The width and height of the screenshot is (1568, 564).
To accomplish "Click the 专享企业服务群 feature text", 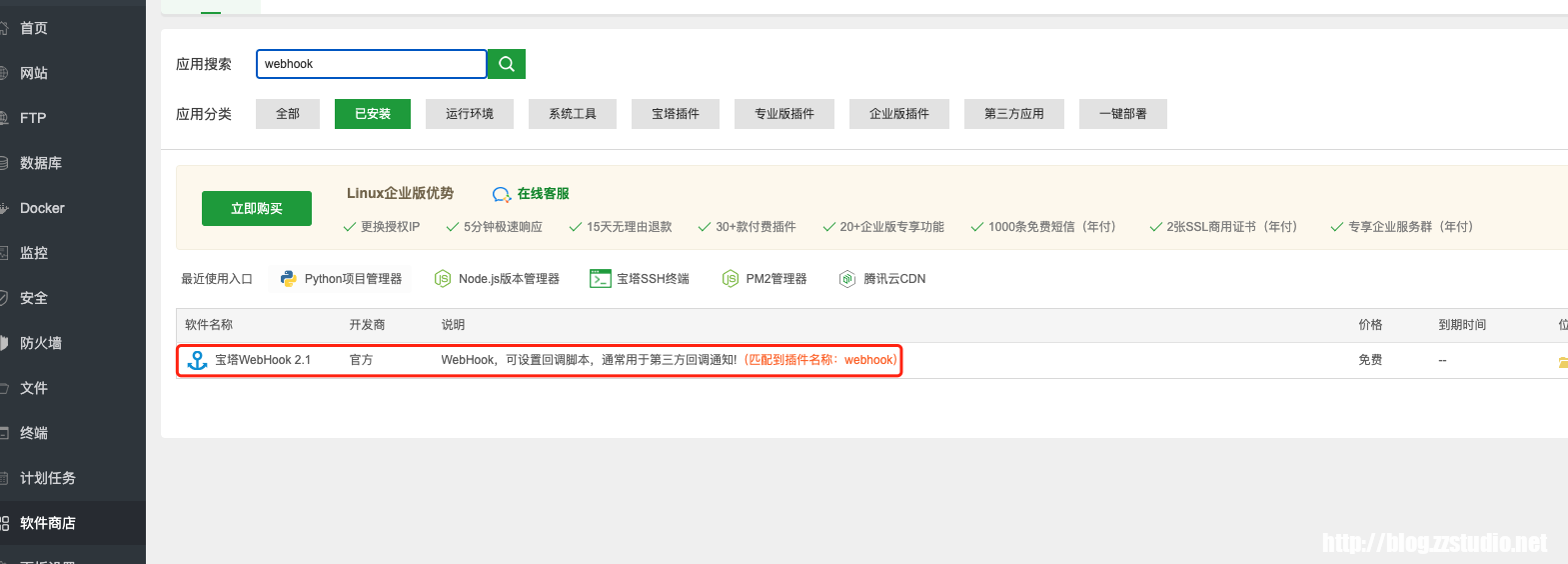I will (1410, 227).
